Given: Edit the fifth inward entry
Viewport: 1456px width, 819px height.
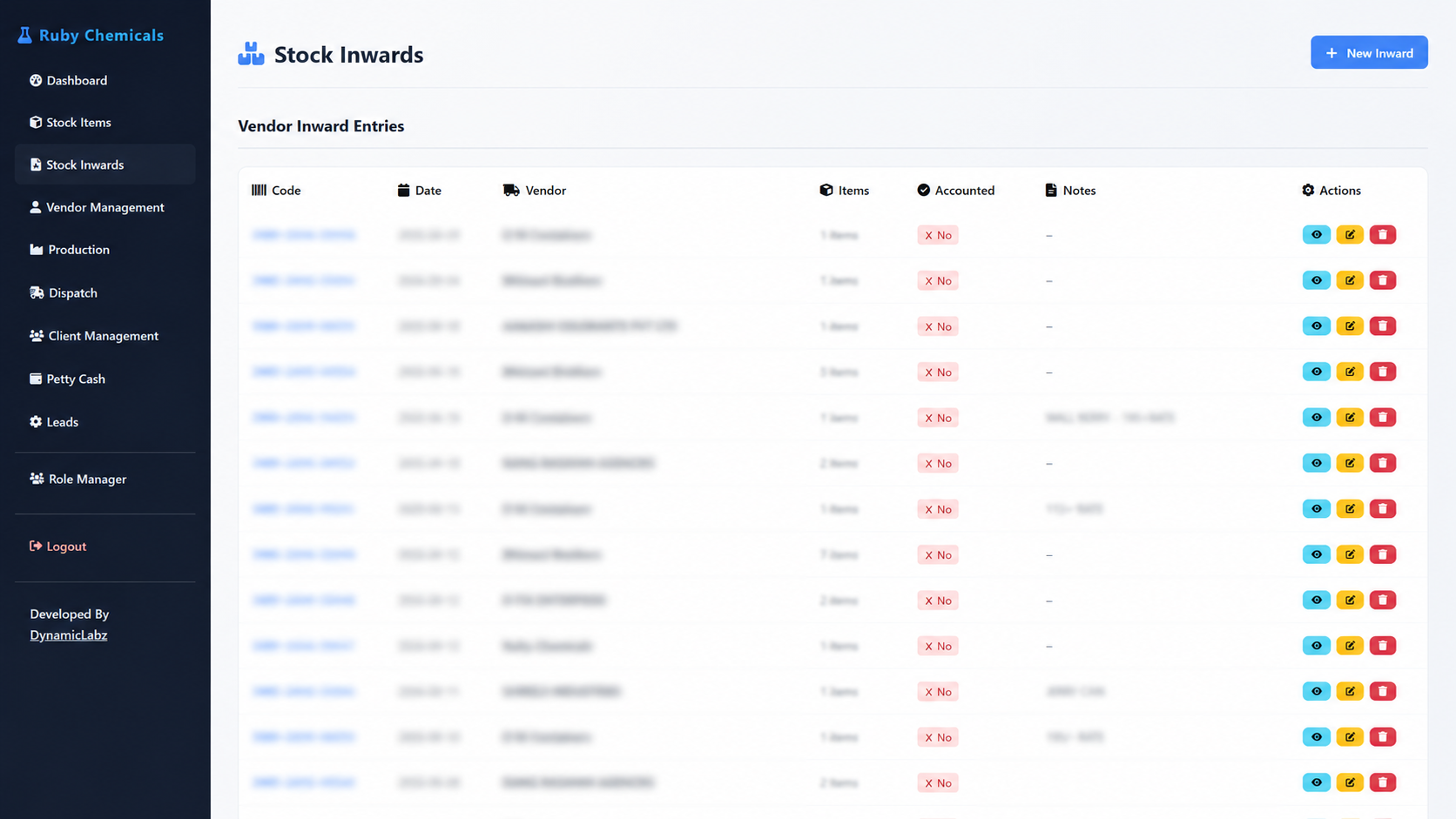Looking at the screenshot, I should coord(1350,418).
